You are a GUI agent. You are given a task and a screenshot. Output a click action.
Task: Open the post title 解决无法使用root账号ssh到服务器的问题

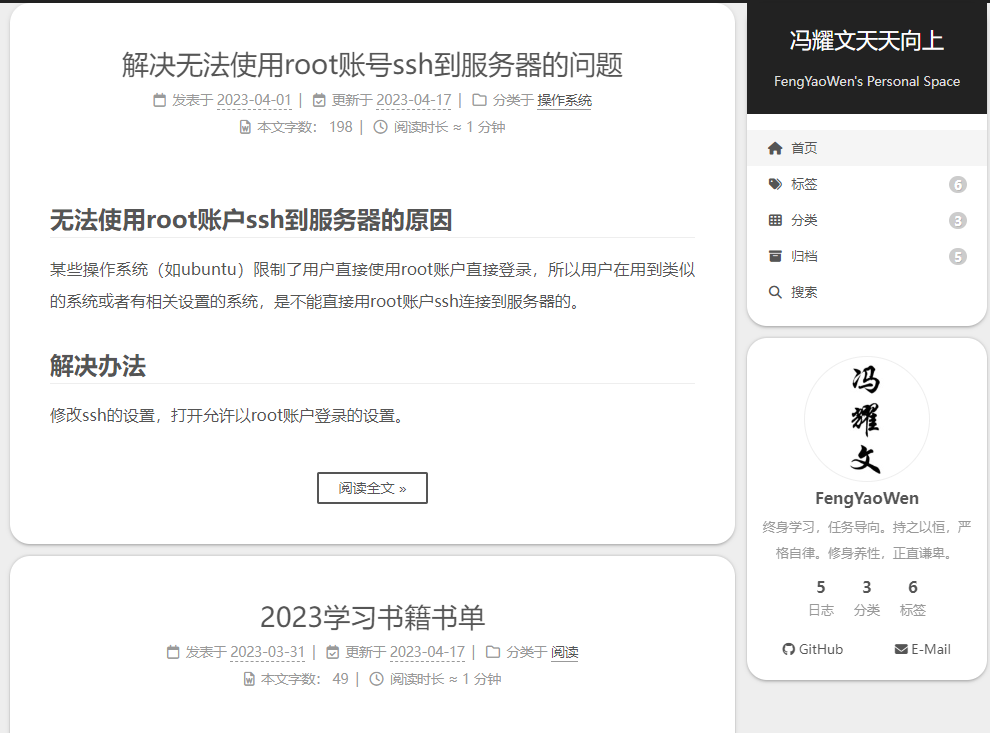click(x=373, y=65)
